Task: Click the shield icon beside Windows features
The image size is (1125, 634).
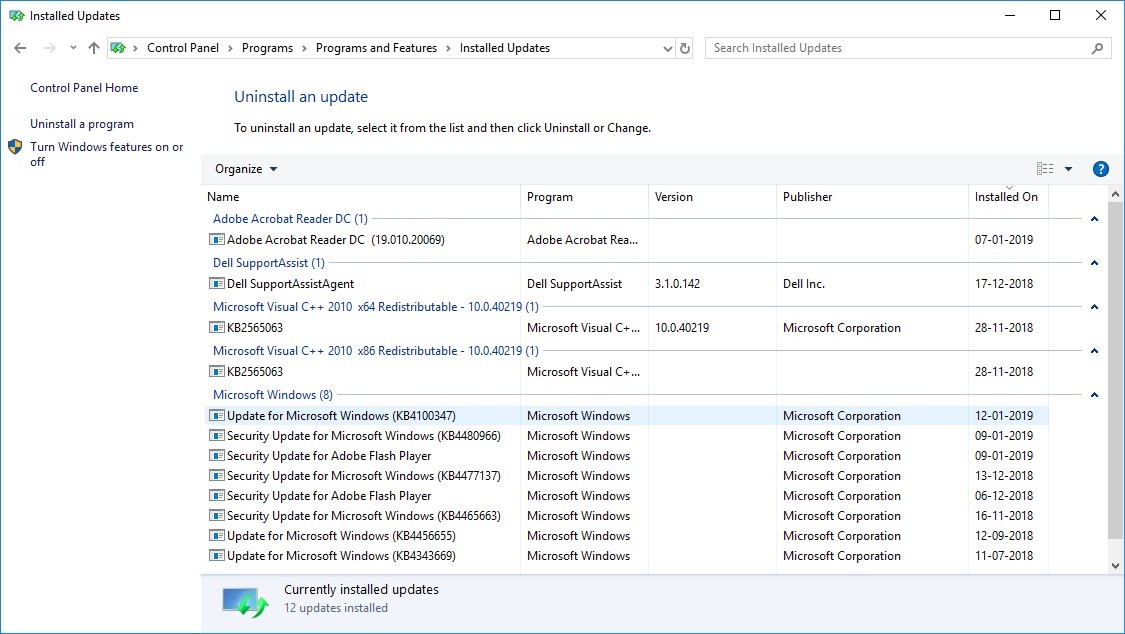Action: (15, 147)
